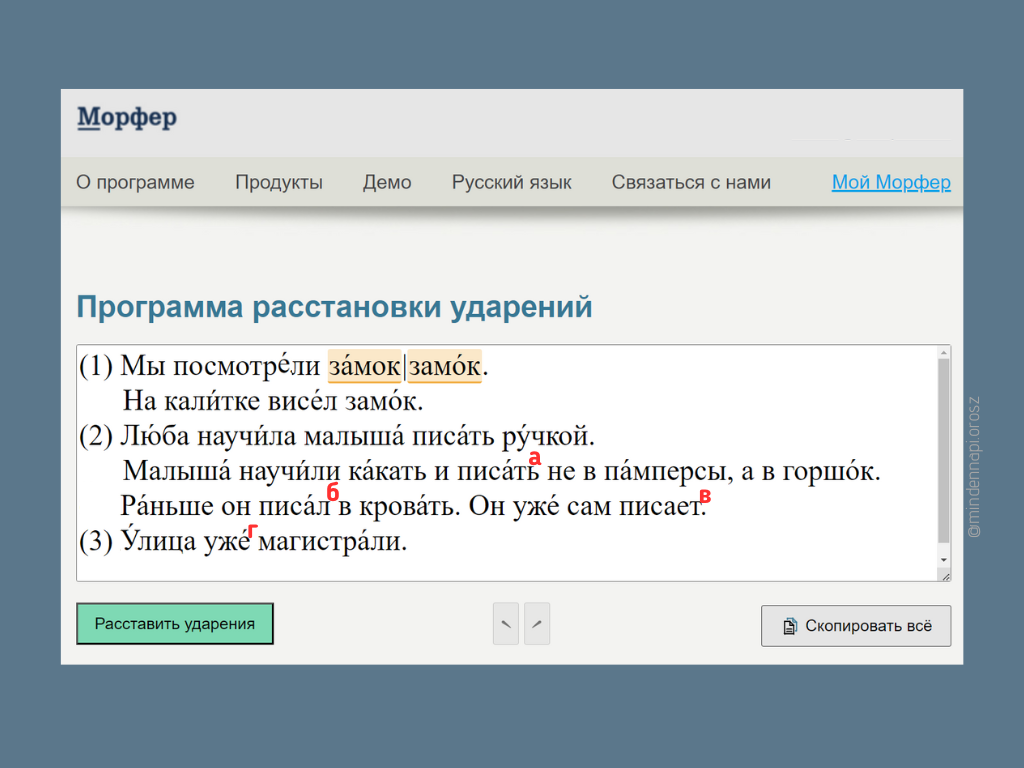Open the Демо menu item
Screen dimensions: 1024x768
[387, 182]
